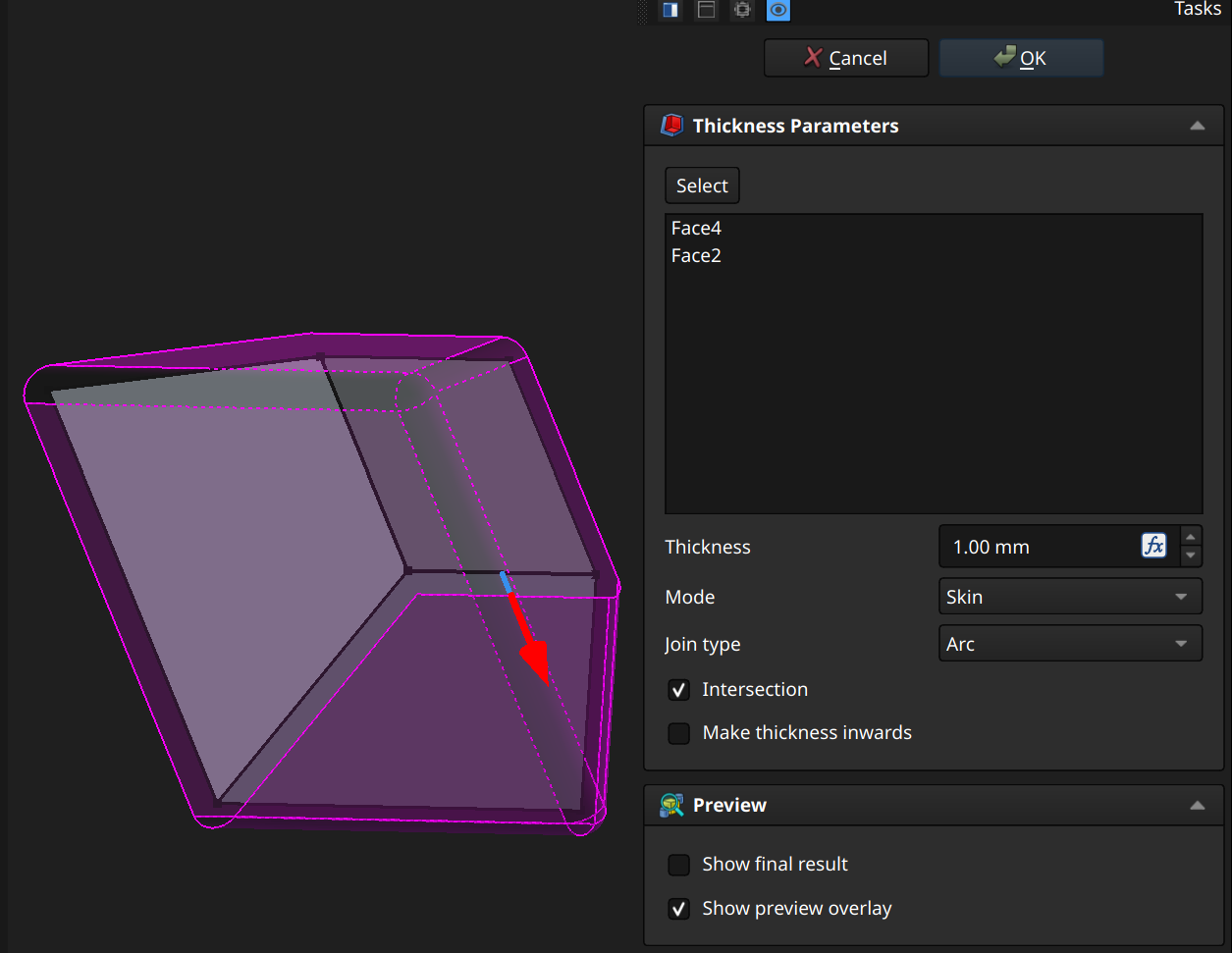
Task: Decrease Thickness with down stepper arrow
Action: click(x=1191, y=556)
